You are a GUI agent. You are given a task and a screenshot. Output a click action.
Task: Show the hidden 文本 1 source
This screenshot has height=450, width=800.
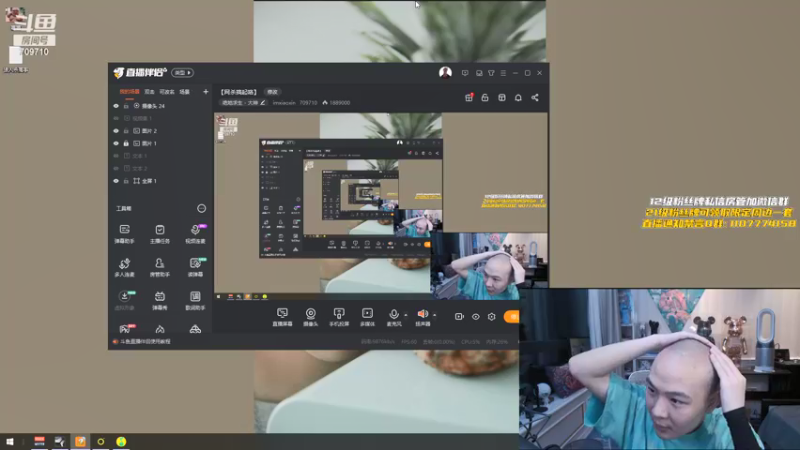click(116, 156)
